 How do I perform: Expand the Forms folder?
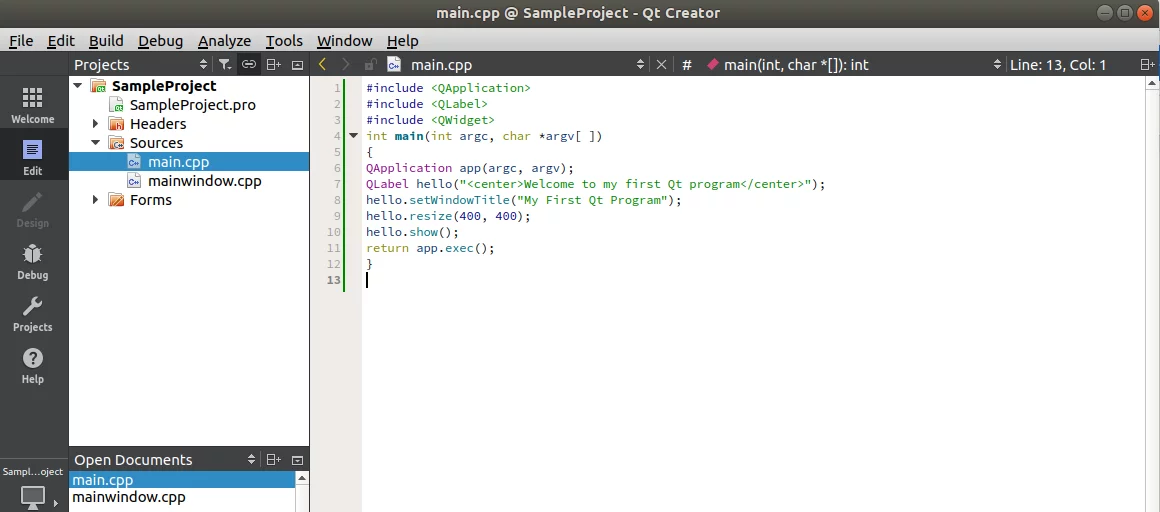[x=95, y=200]
